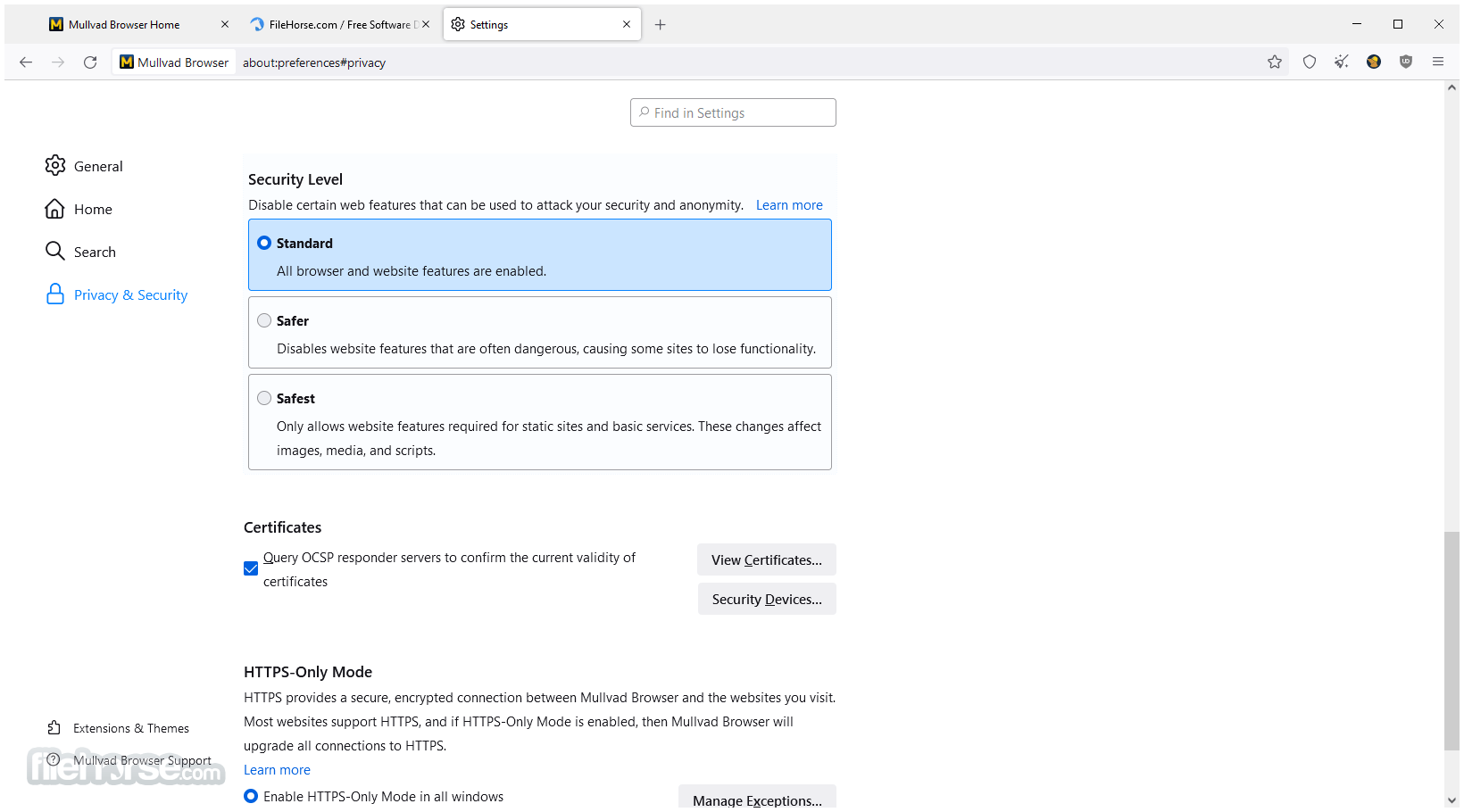Click the Home house icon in sidebar
Screen dimensions: 1464x812
point(55,209)
